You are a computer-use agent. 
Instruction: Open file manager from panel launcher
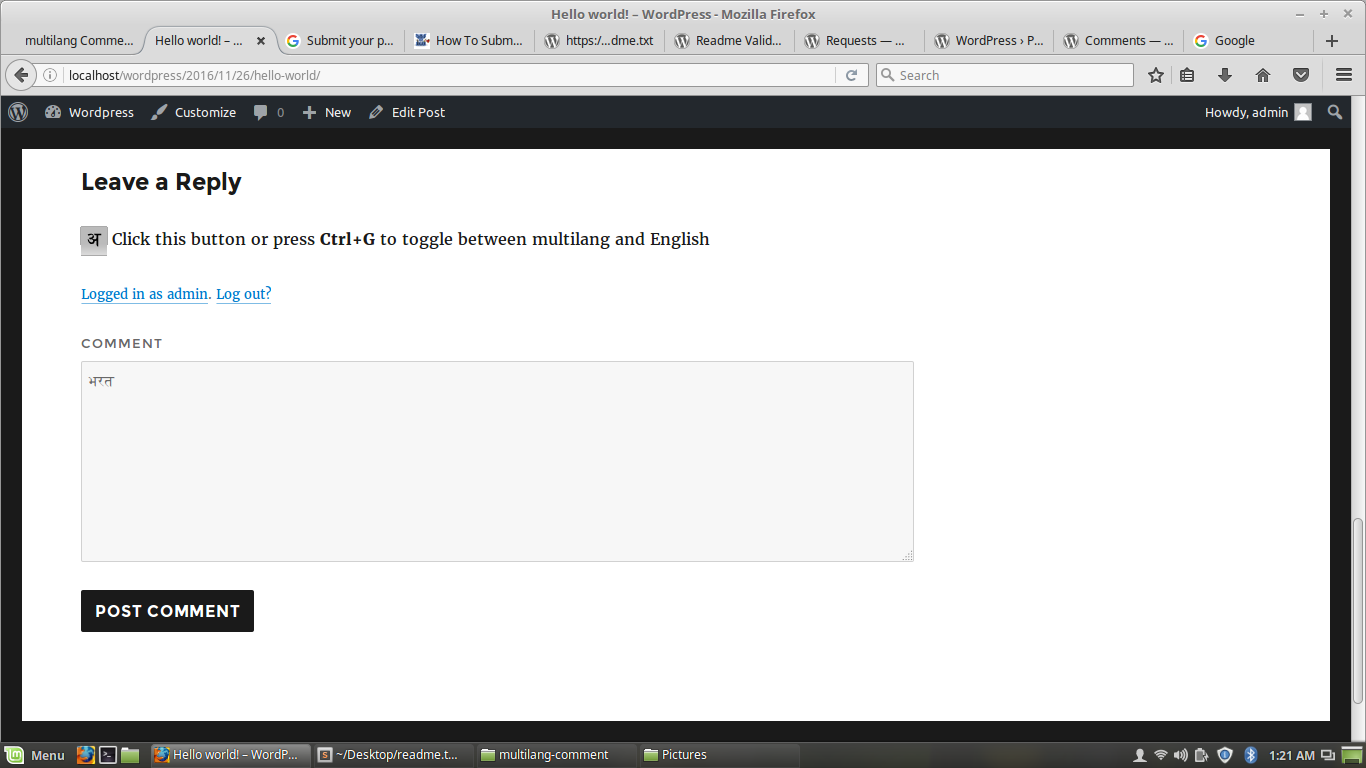tap(130, 755)
